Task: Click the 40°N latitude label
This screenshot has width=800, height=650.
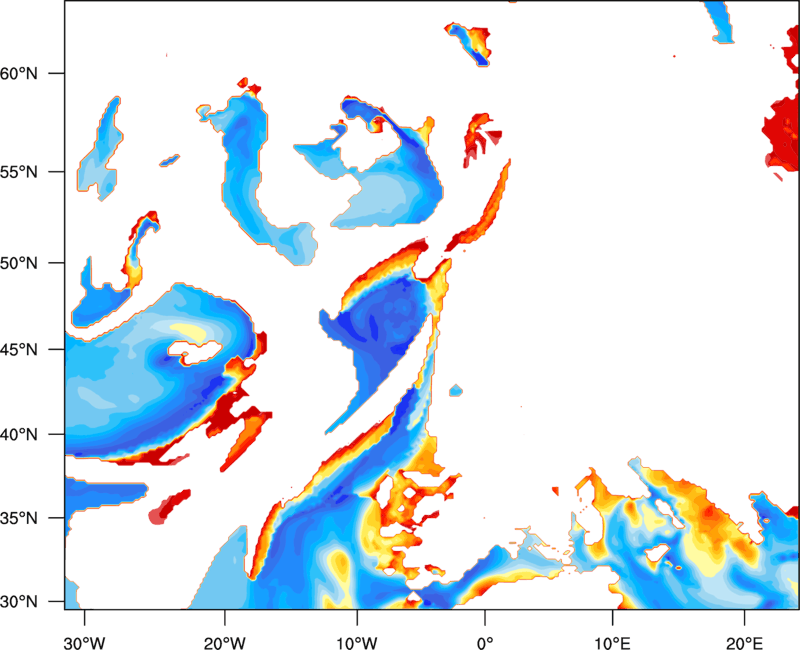Action: [19, 435]
